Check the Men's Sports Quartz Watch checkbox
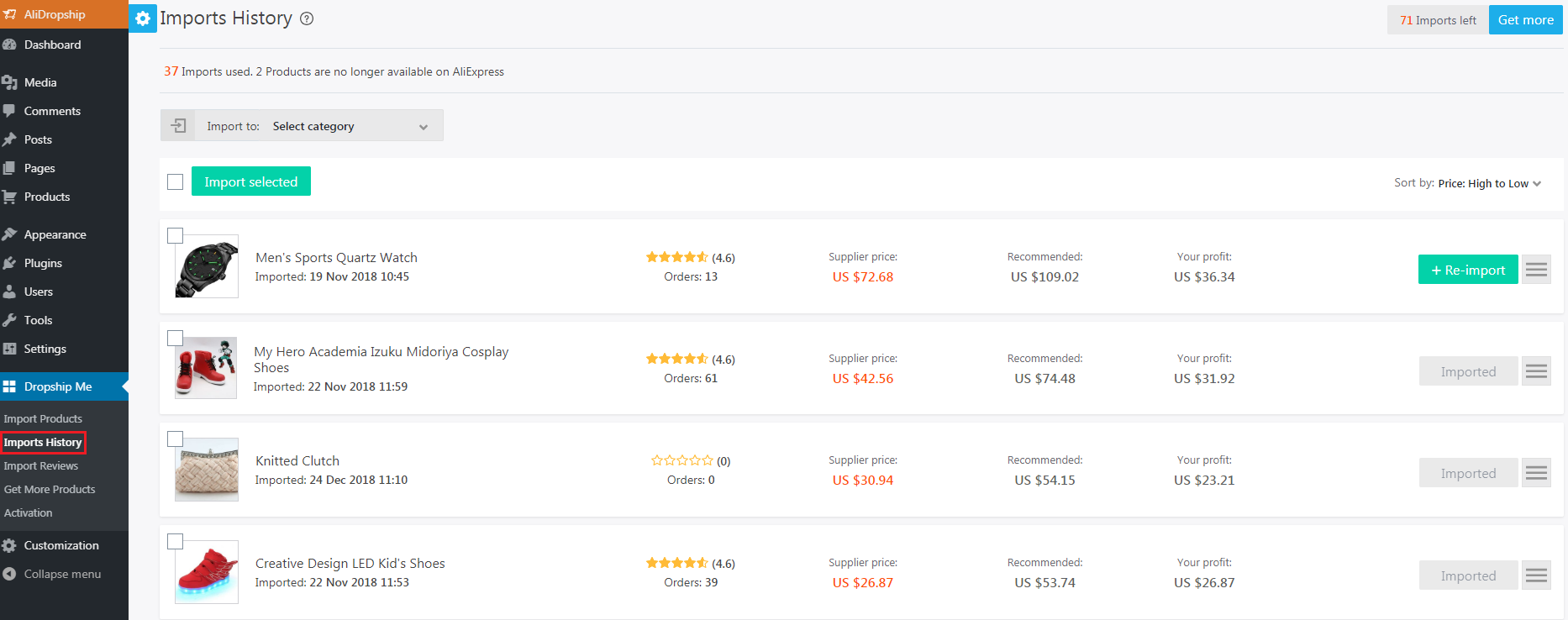 [175, 235]
